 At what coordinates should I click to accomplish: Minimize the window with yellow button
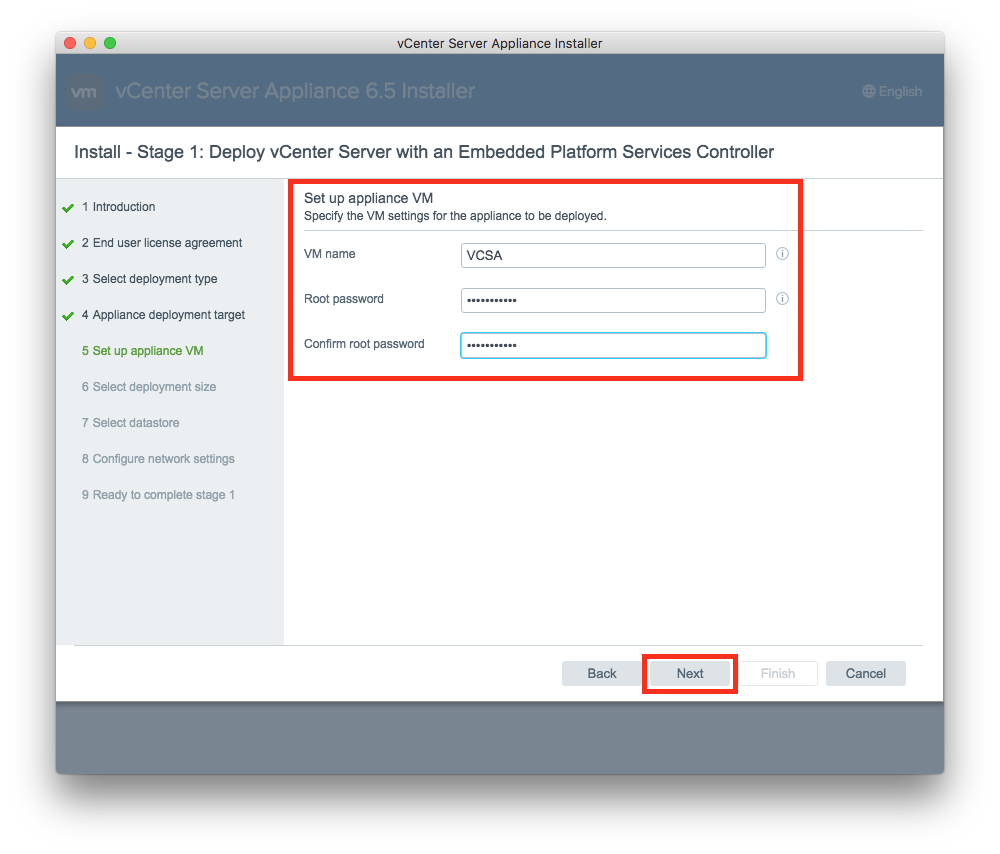tap(90, 43)
